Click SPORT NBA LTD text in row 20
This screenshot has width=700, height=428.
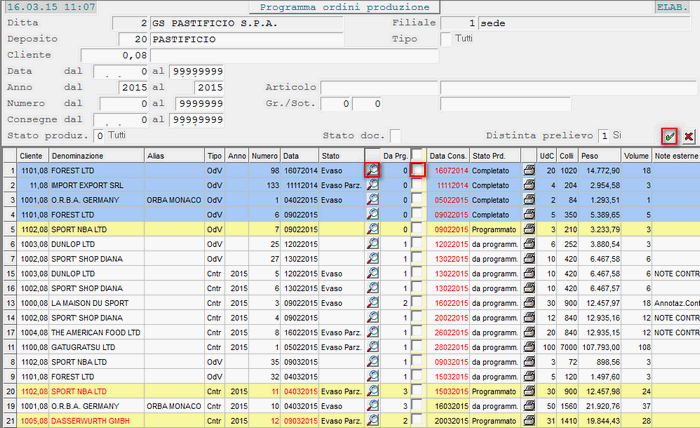[79, 391]
